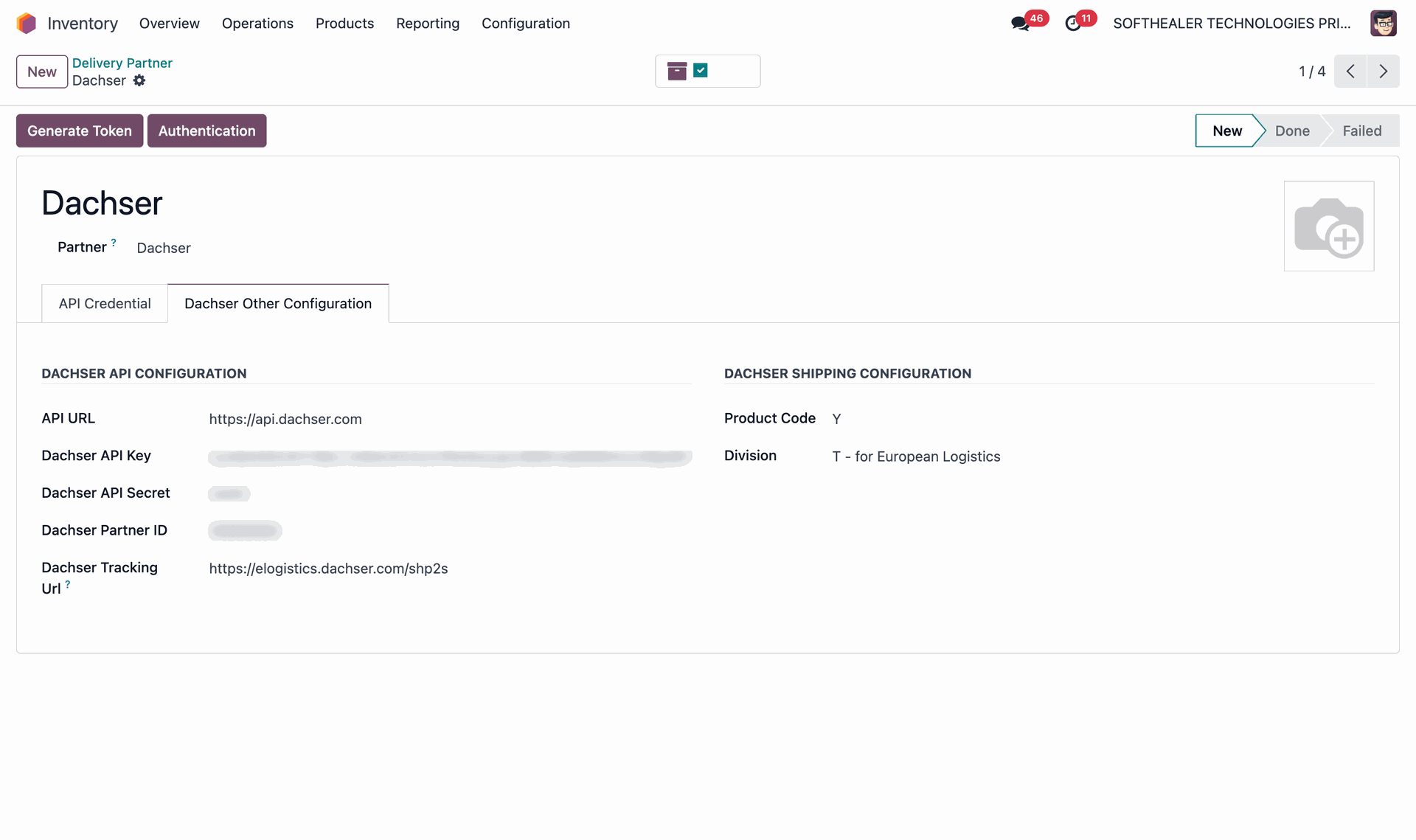1416x840 pixels.
Task: Set status to Done stage
Action: coord(1291,131)
